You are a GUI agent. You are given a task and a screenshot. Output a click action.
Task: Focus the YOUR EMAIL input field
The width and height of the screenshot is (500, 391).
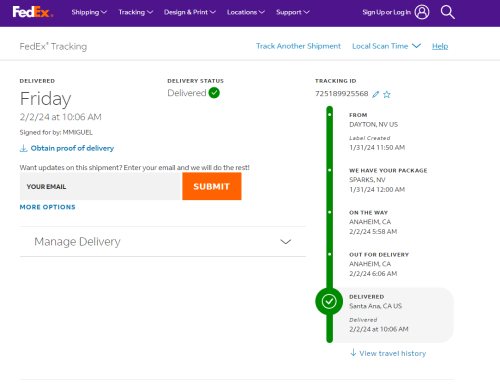[x=100, y=186]
